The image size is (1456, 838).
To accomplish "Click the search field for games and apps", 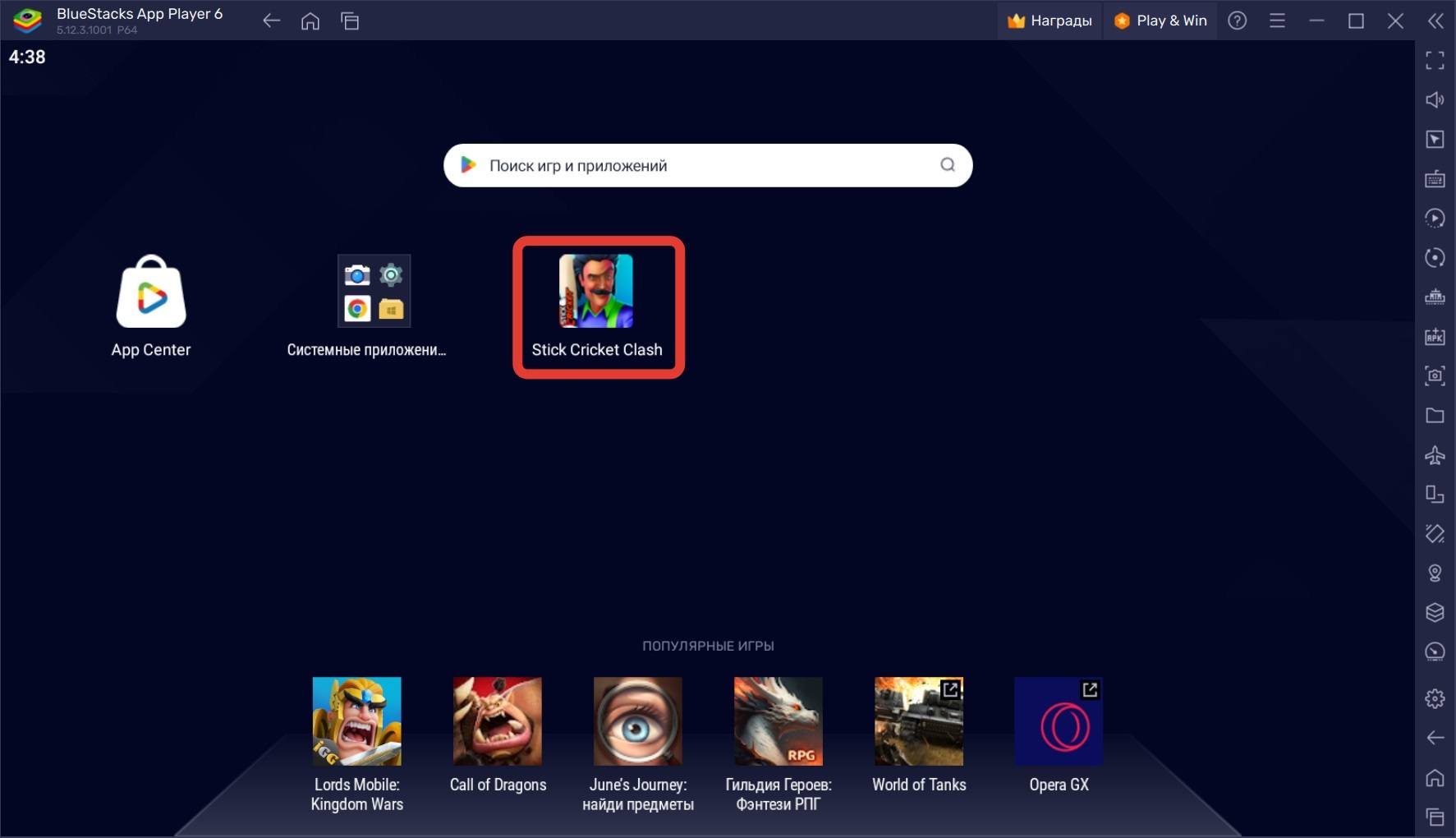I will tap(708, 165).
